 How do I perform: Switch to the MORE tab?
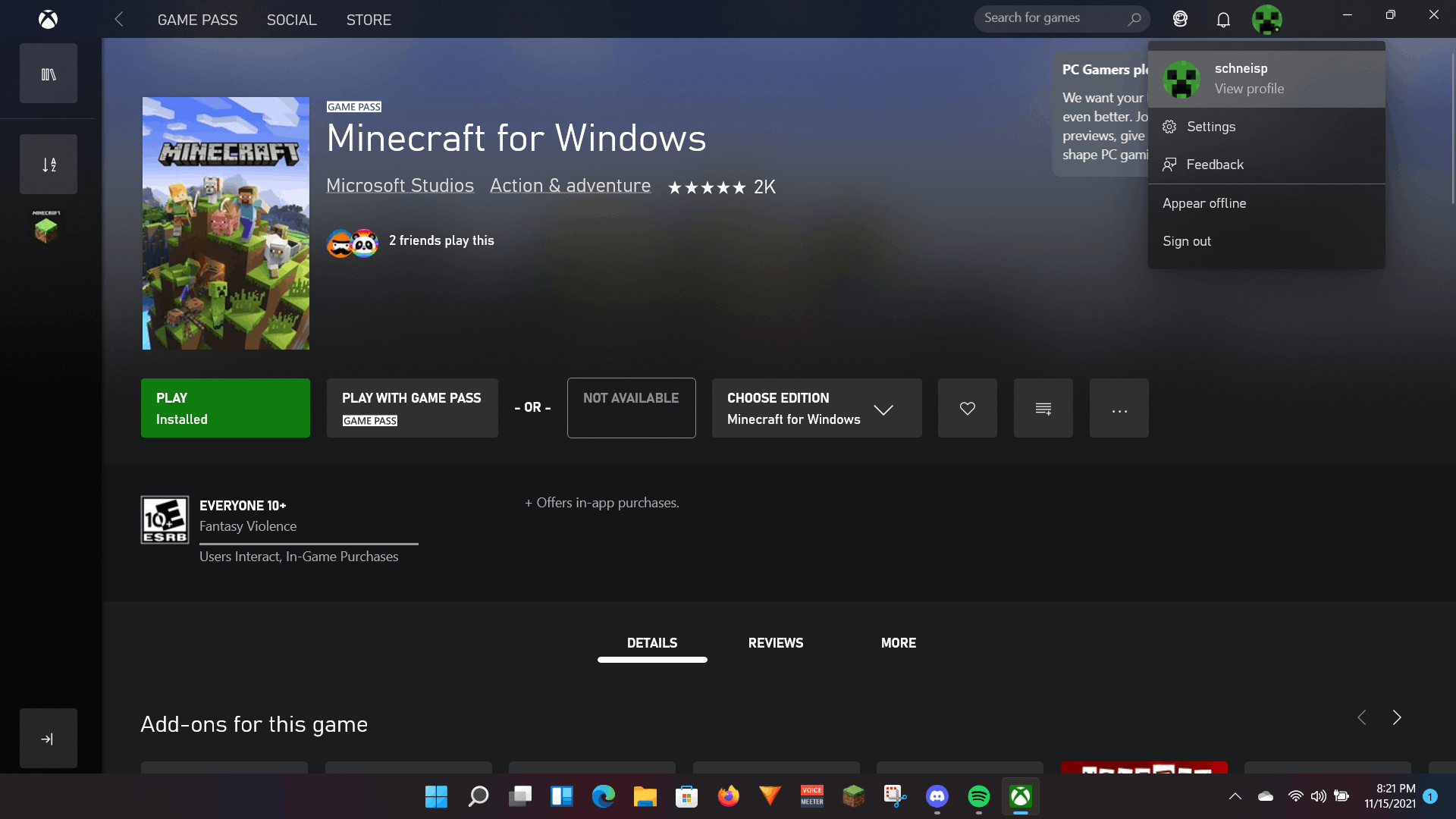point(899,643)
